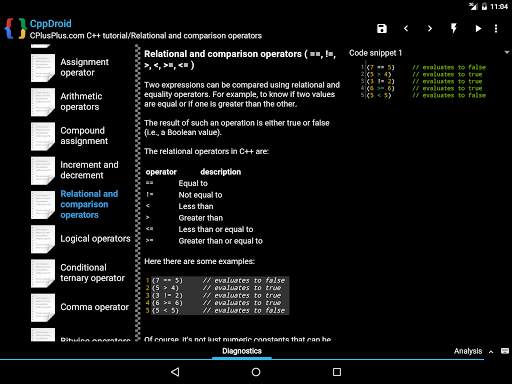The image size is (512, 384).
Task: Tap the CppDroid app logo
Action: tap(15, 29)
